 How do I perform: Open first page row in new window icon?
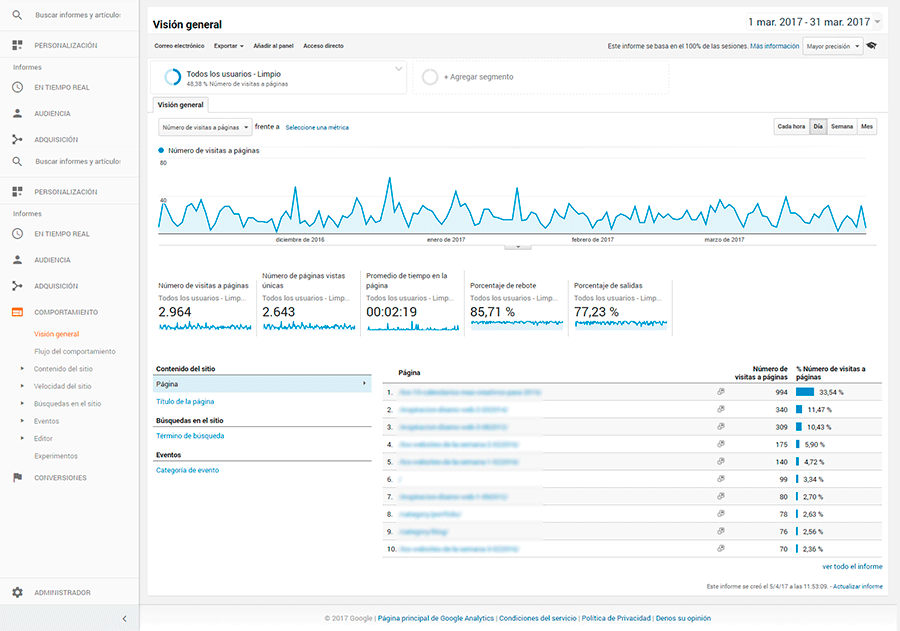(x=721, y=393)
